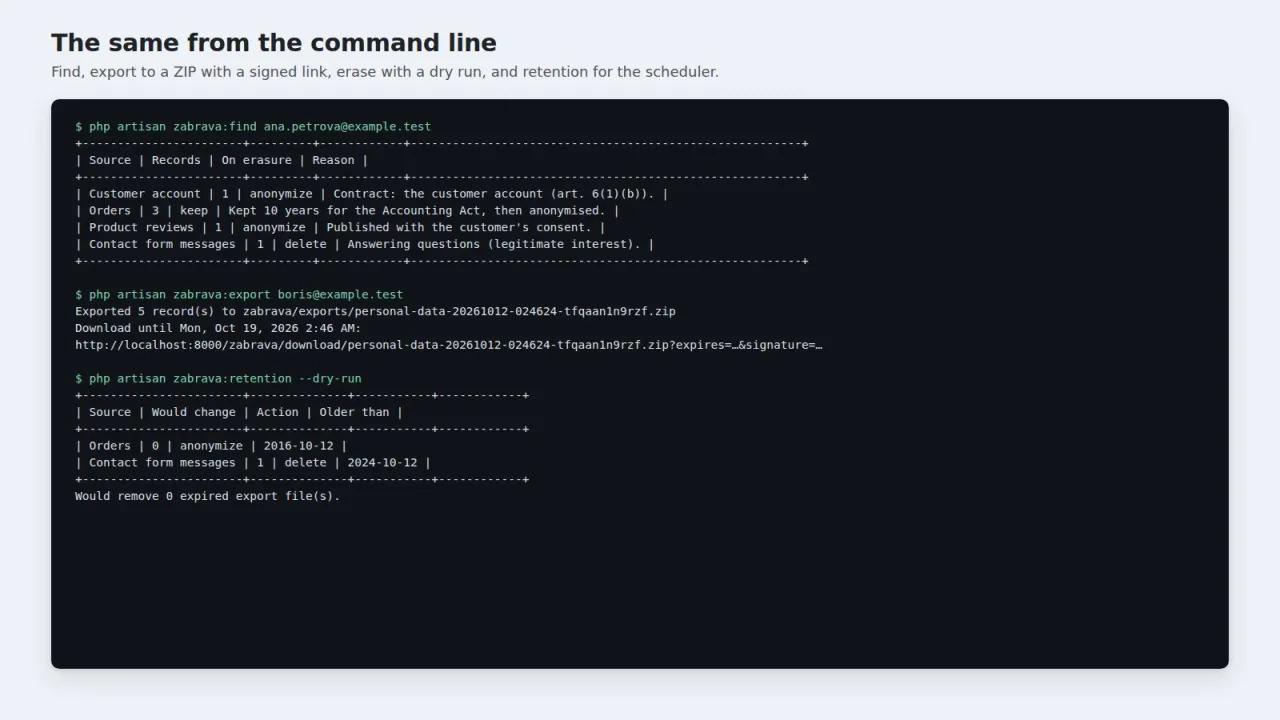Click "Would remove 0 expired export file(s)." line
The width and height of the screenshot is (1280, 720).
(207, 496)
